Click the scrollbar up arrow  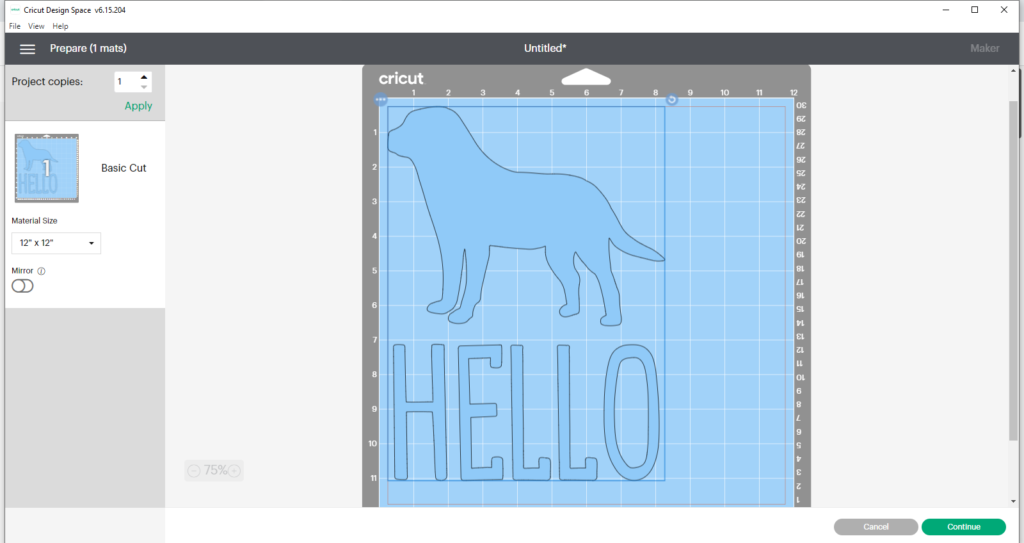pyautogui.click(x=1014, y=71)
